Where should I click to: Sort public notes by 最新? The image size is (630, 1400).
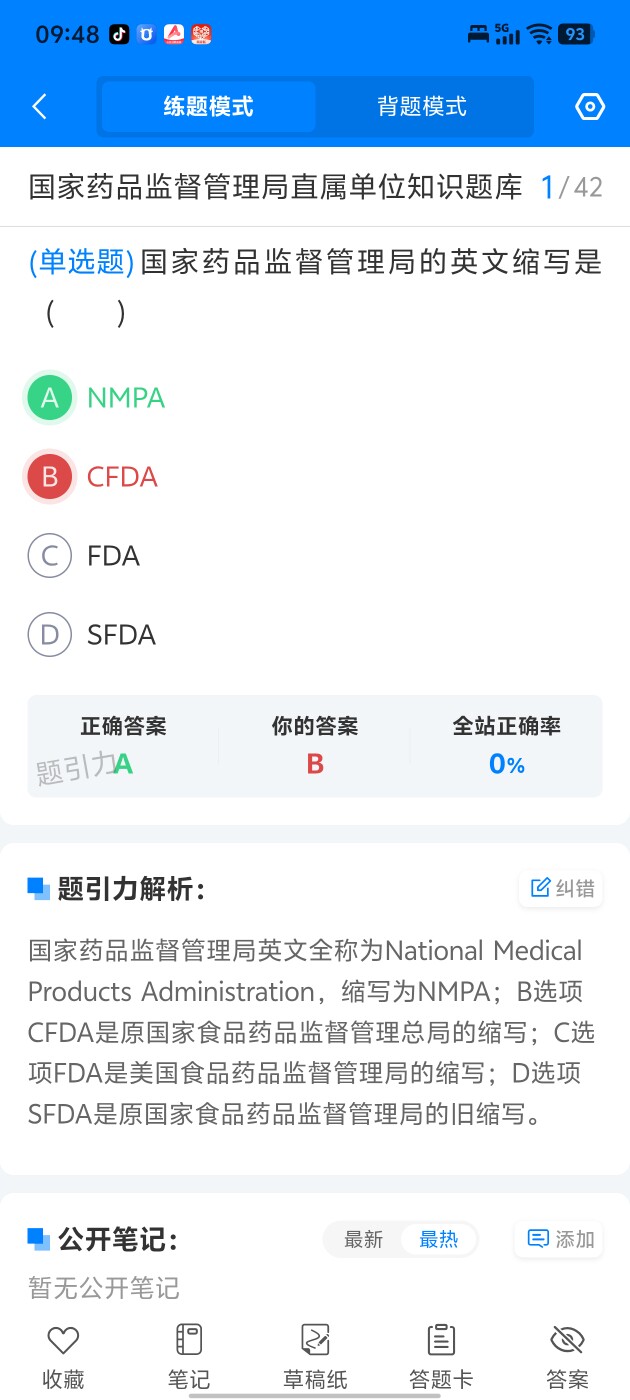[364, 1240]
